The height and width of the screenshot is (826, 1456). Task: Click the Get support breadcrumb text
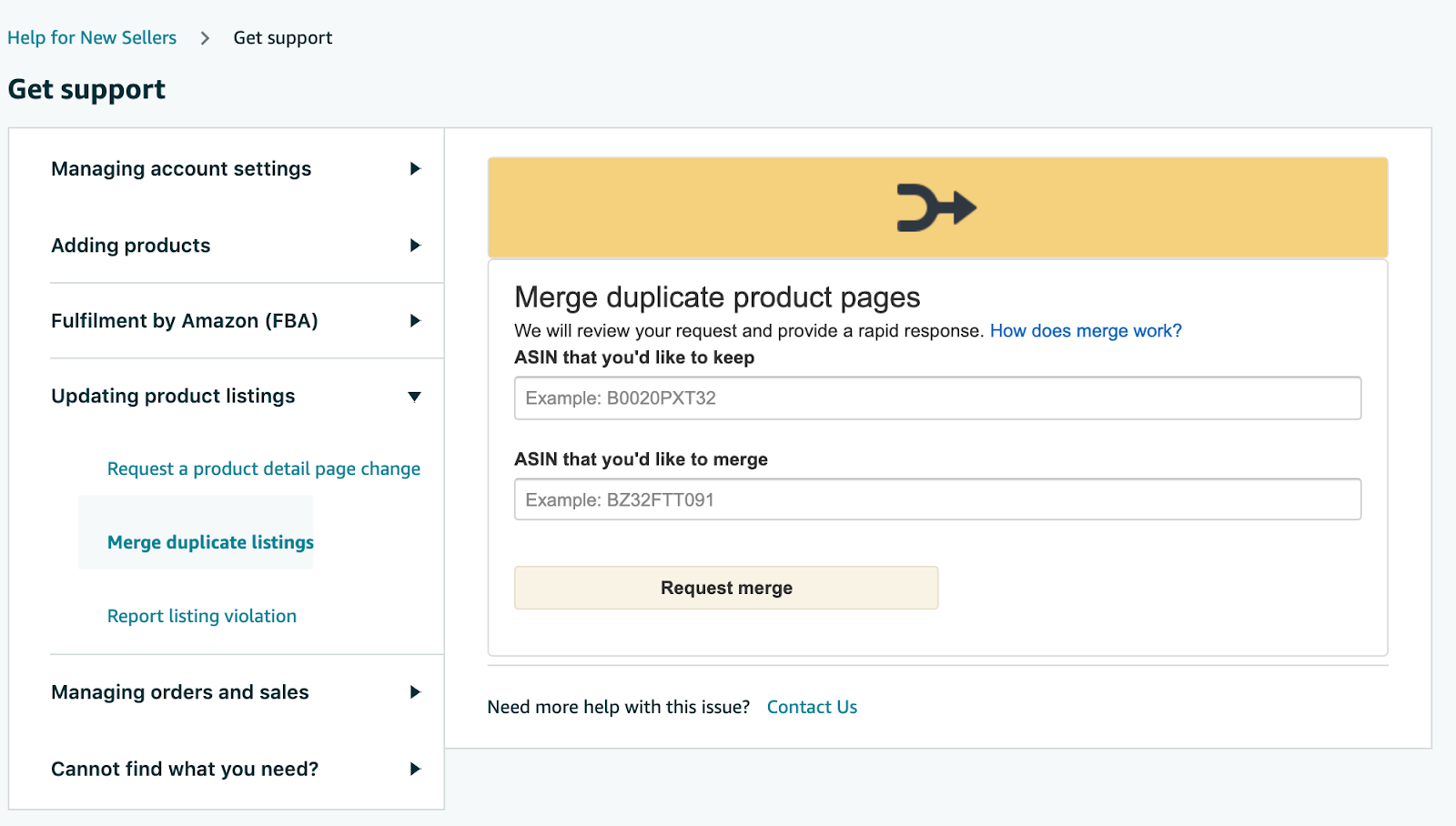pyautogui.click(x=282, y=38)
